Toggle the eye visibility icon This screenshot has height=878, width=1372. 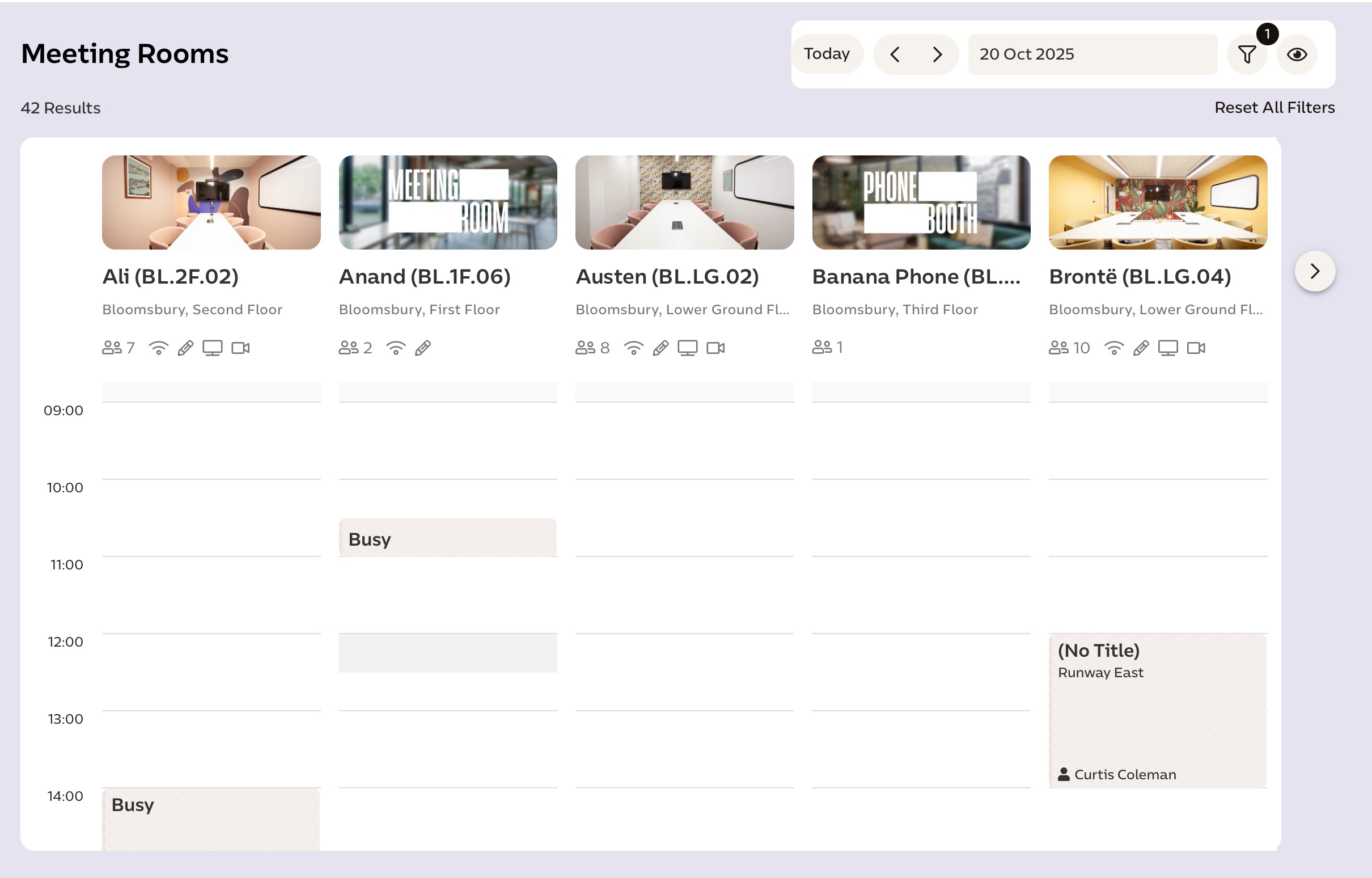(x=1297, y=54)
